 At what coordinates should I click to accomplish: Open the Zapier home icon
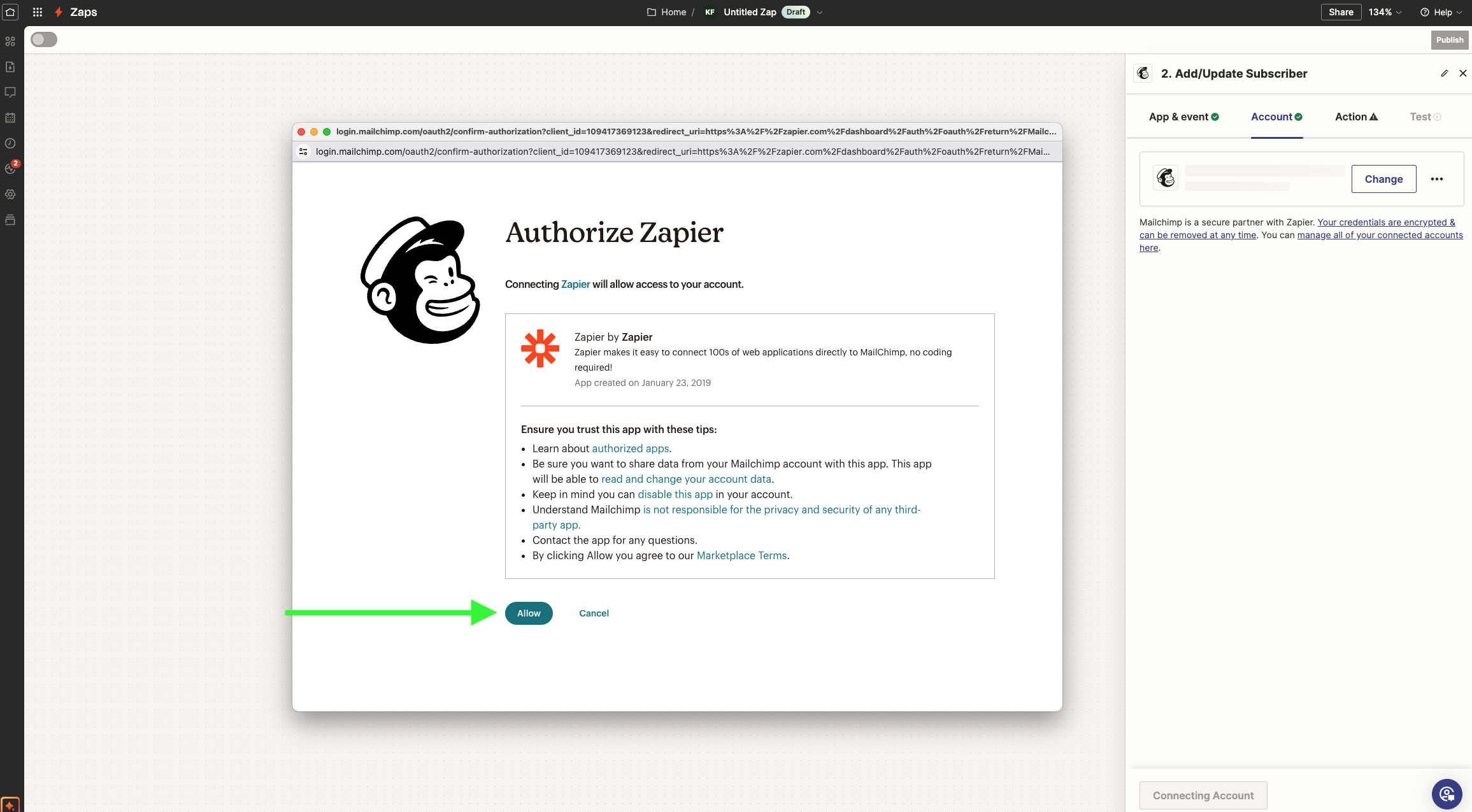click(x=10, y=11)
